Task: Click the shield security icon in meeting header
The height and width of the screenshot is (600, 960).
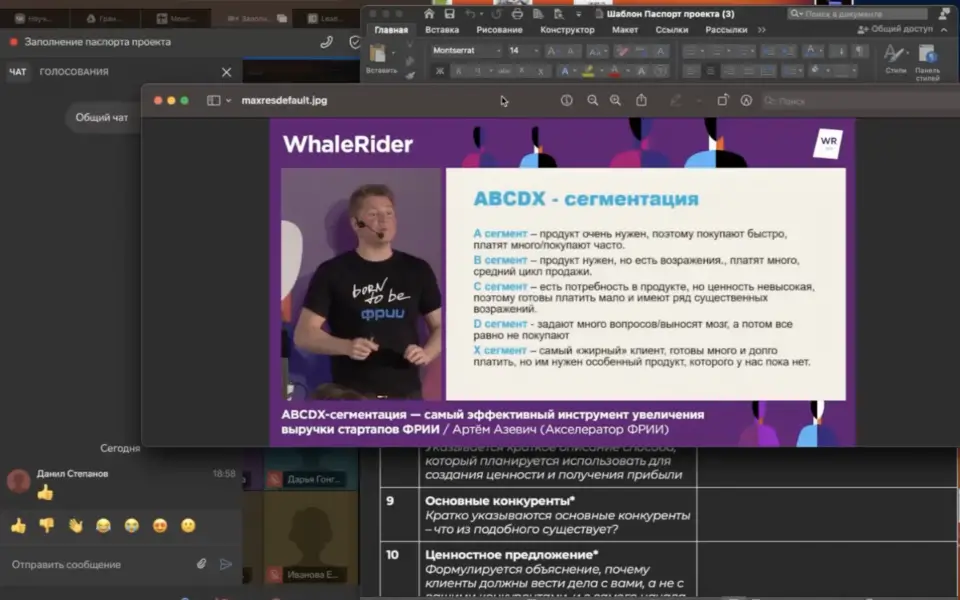Action: (x=354, y=42)
